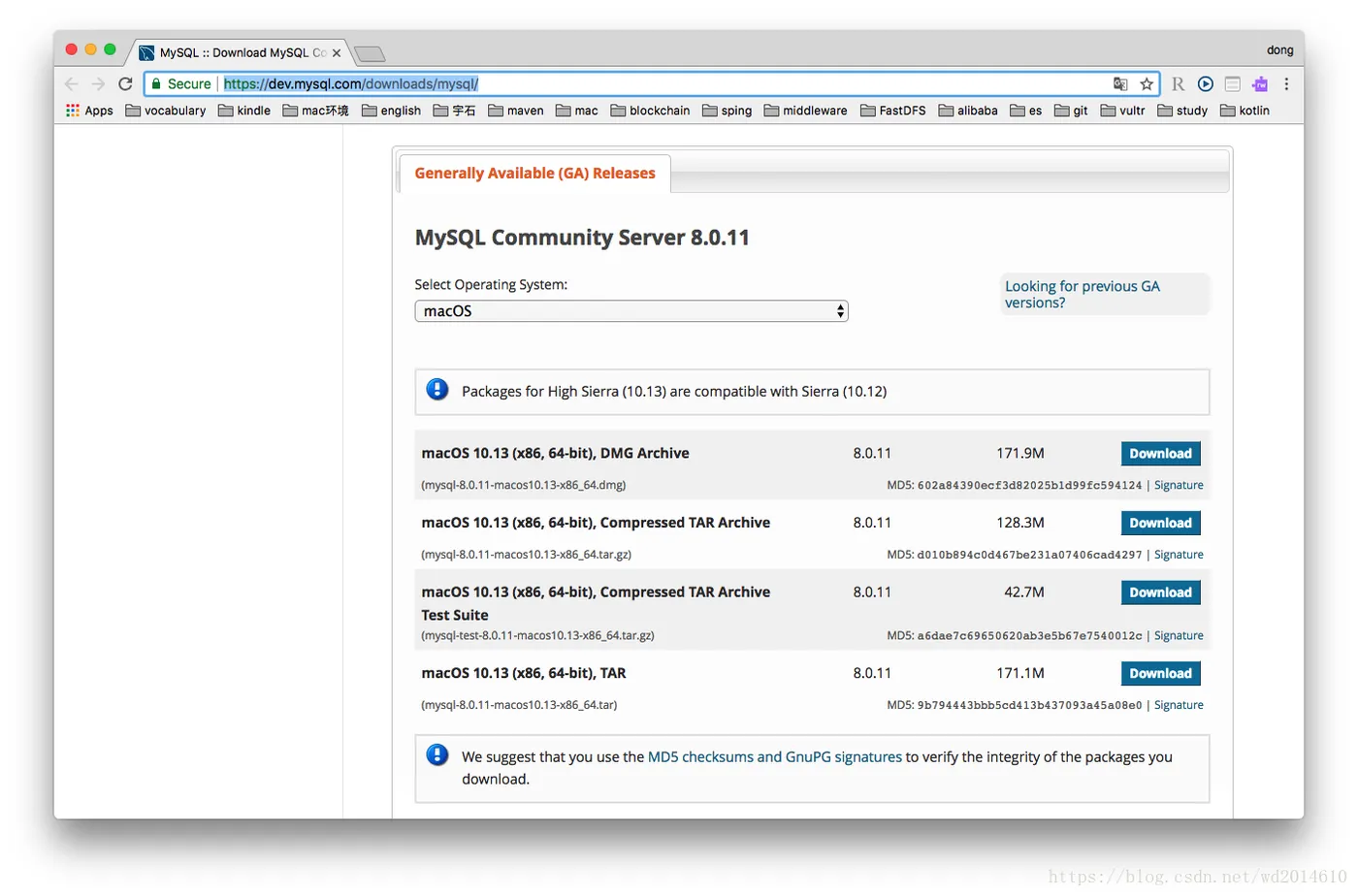Open the mac bookmarks folder

577,111
